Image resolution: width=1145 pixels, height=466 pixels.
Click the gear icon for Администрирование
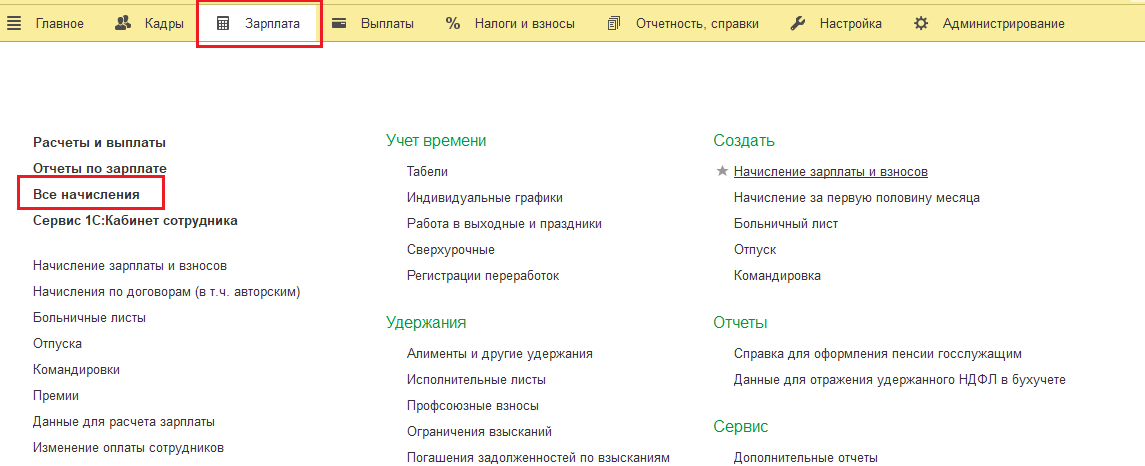coord(921,23)
